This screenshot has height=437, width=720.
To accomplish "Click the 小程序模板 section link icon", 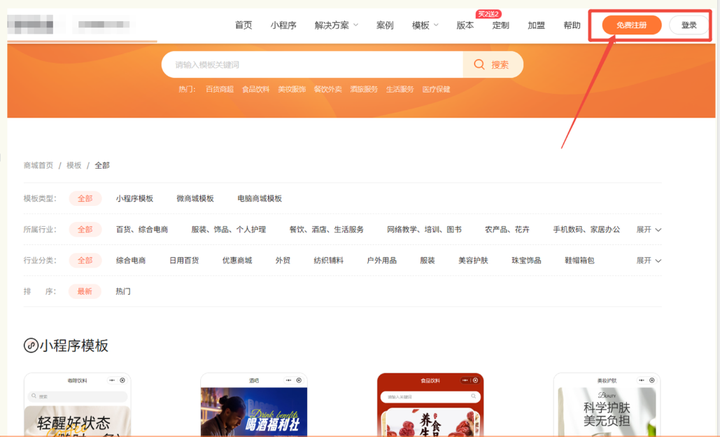I will click(31, 346).
